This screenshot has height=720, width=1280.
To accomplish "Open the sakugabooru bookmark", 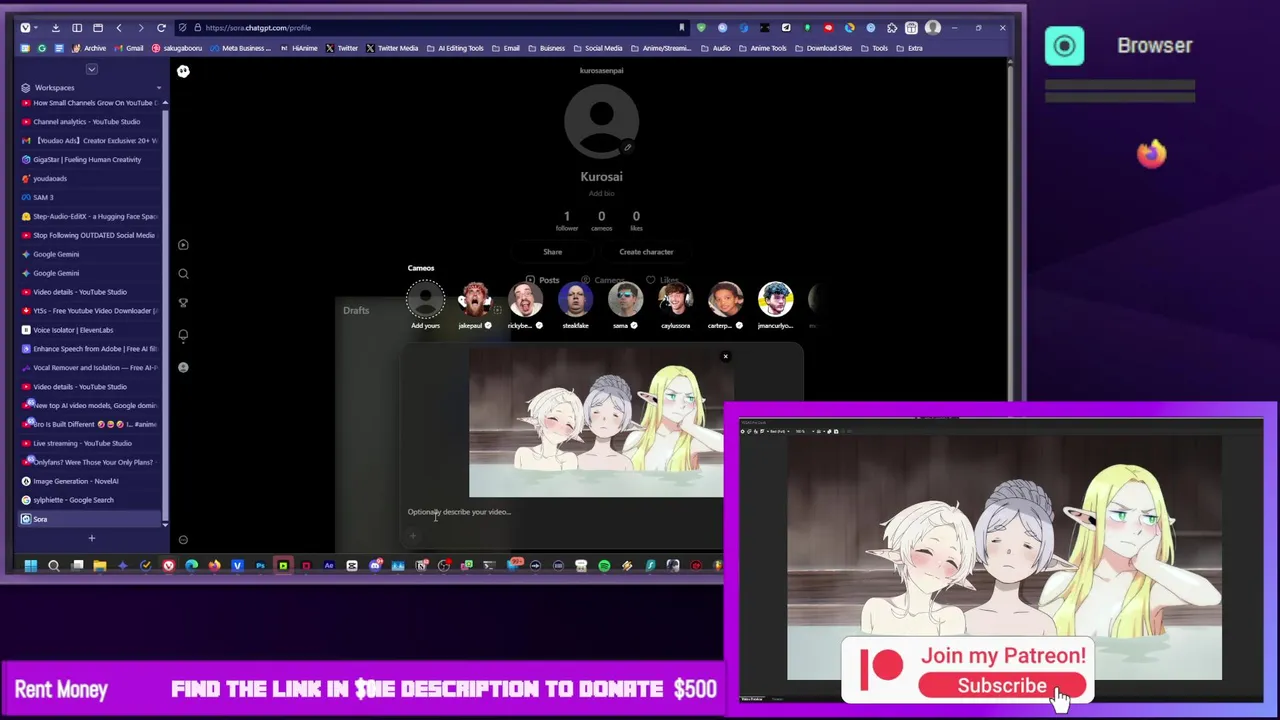I will [x=177, y=48].
